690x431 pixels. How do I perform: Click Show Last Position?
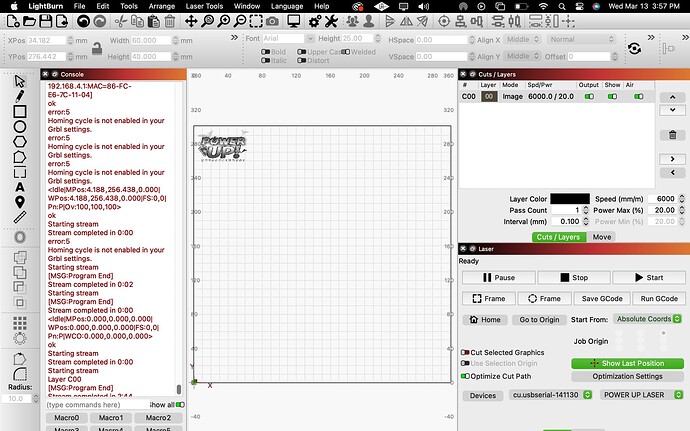click(x=628, y=363)
